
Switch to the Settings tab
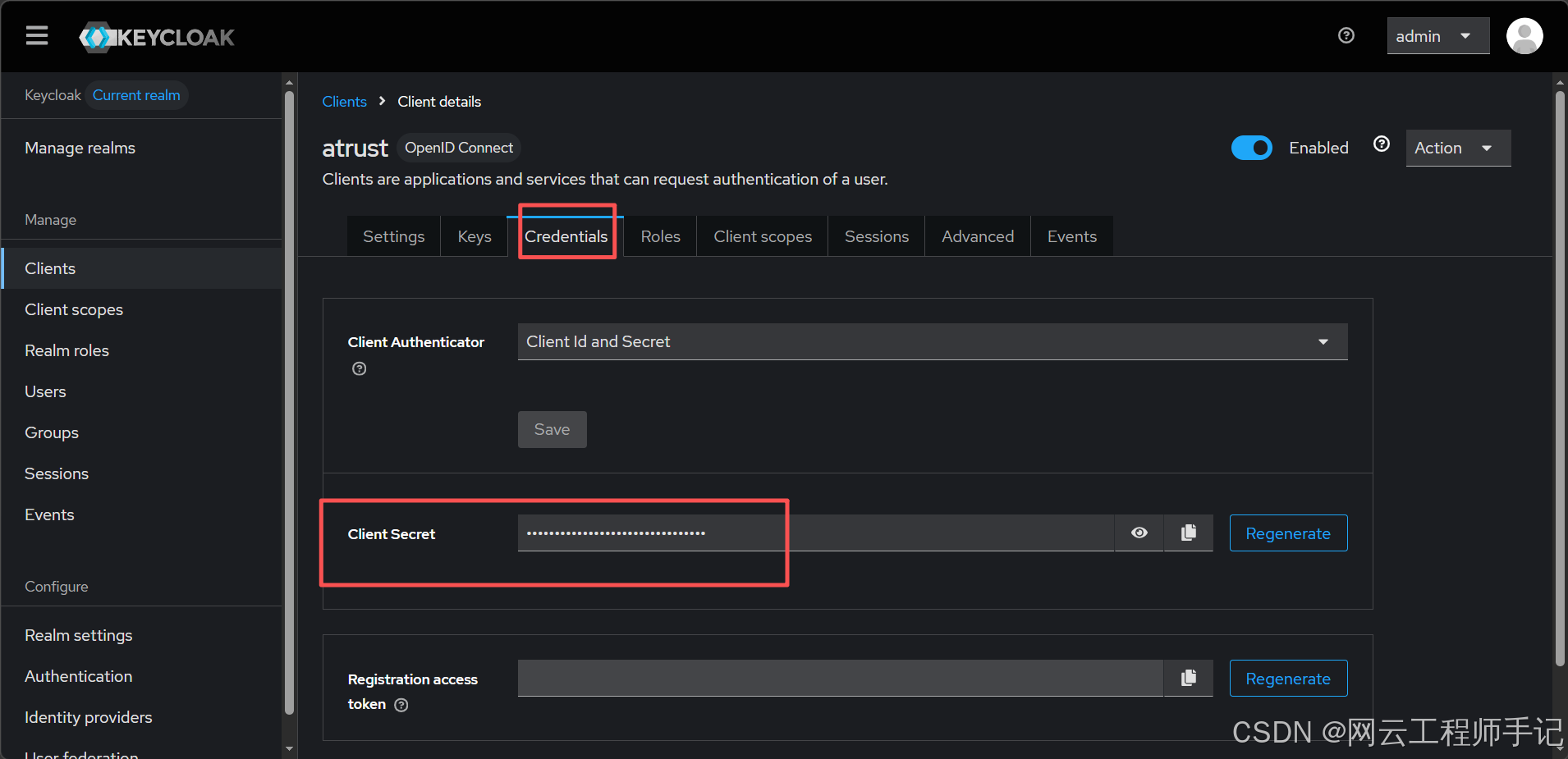click(x=393, y=236)
